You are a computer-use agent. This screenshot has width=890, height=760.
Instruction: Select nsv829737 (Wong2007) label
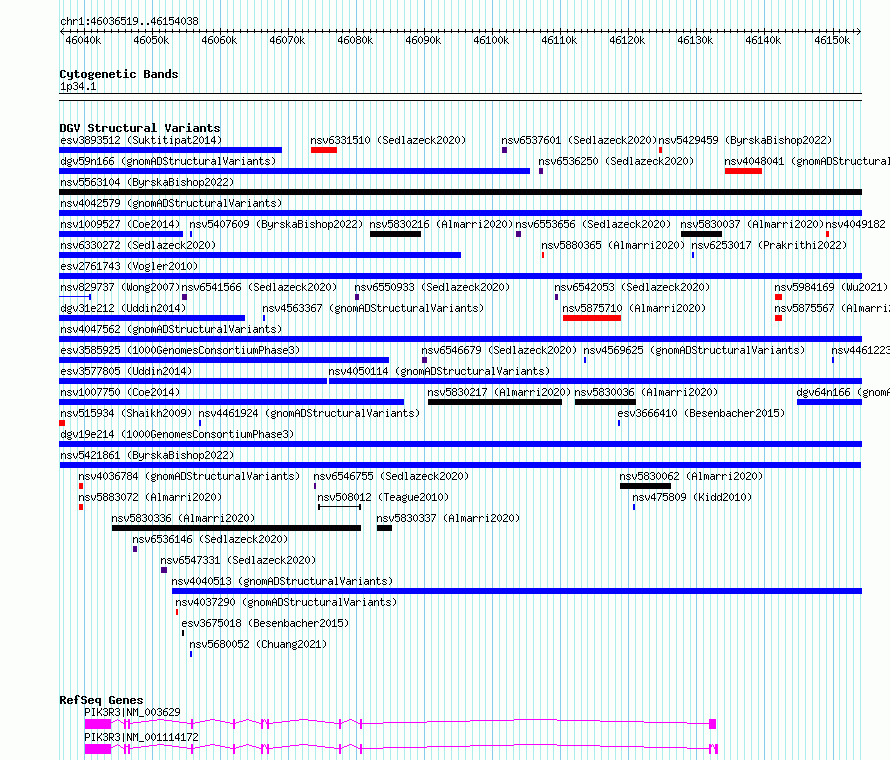(120, 287)
